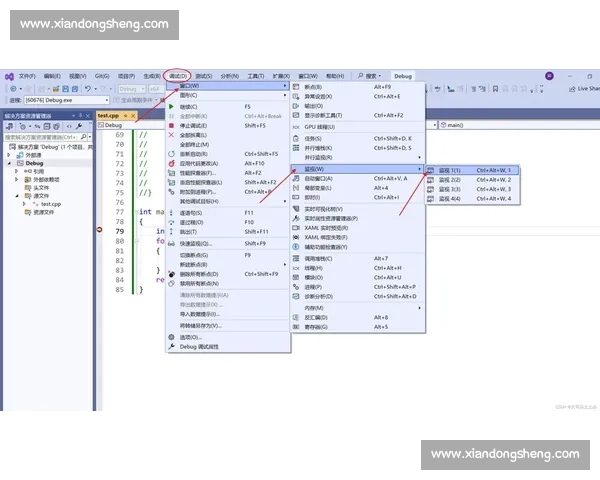Click the Call Stack icon (Alt+7)
600x480 pixels.
296,258
